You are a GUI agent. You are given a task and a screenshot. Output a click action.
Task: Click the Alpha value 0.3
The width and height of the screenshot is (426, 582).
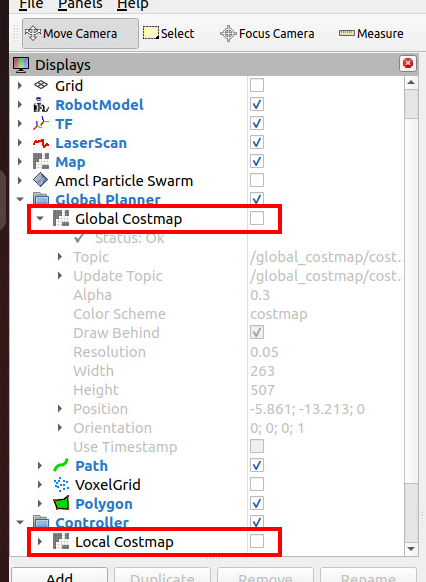(260, 295)
